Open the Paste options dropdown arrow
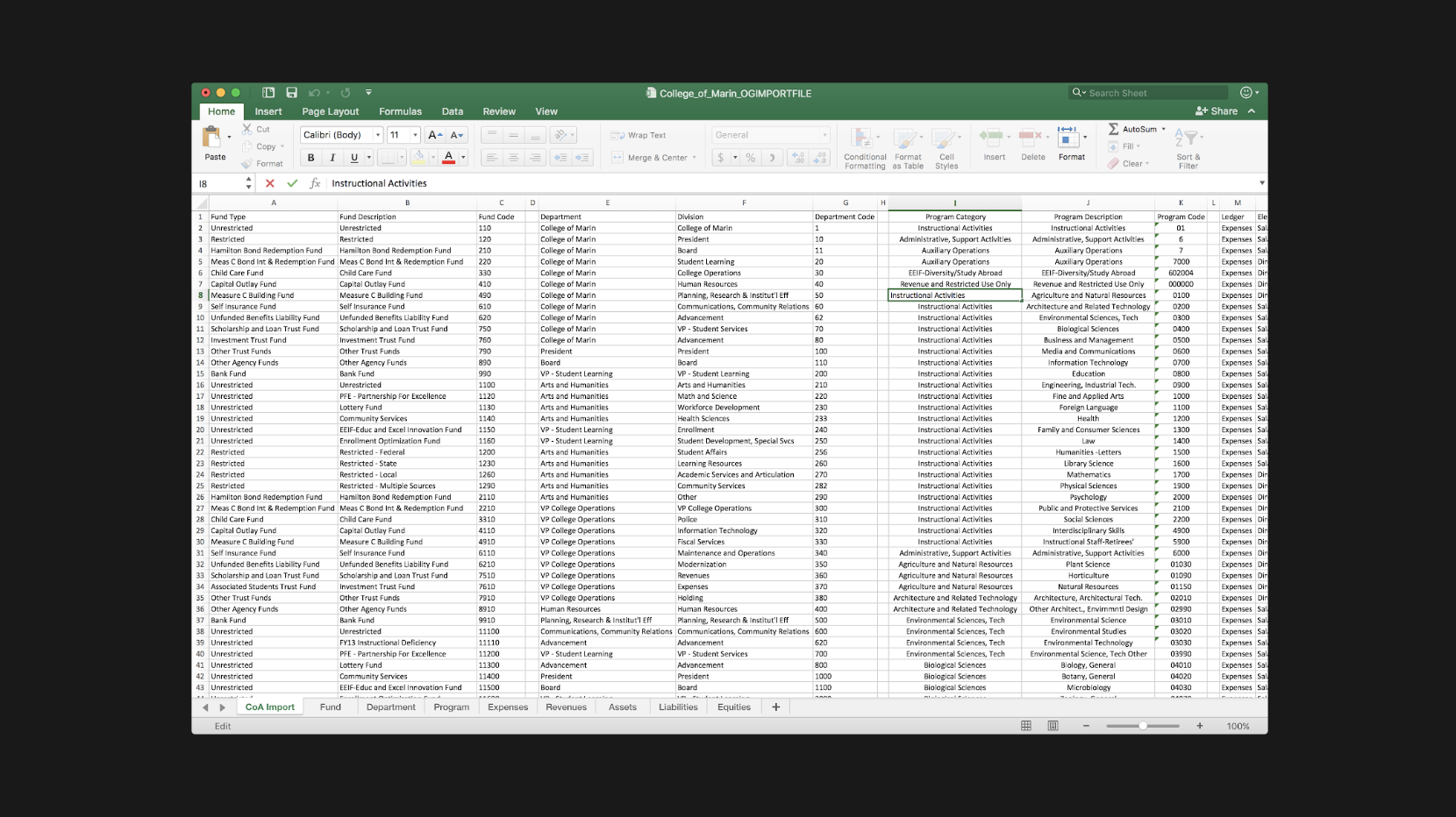Viewport: 1456px width, 817px height. 230,137
